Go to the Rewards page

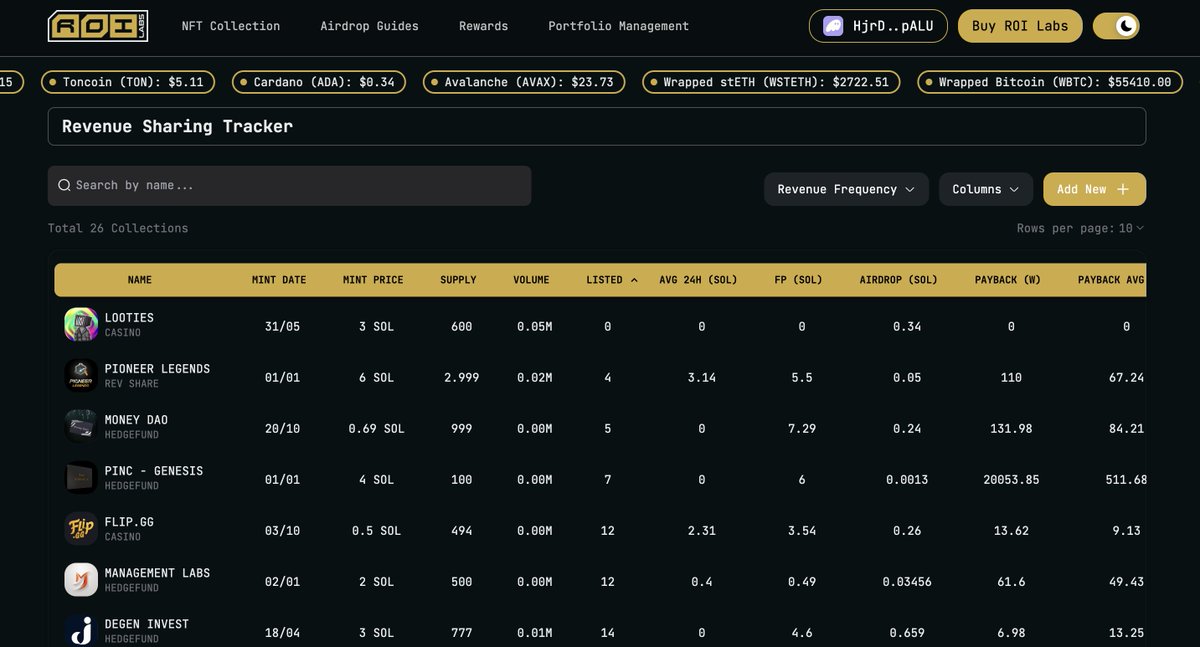[483, 26]
